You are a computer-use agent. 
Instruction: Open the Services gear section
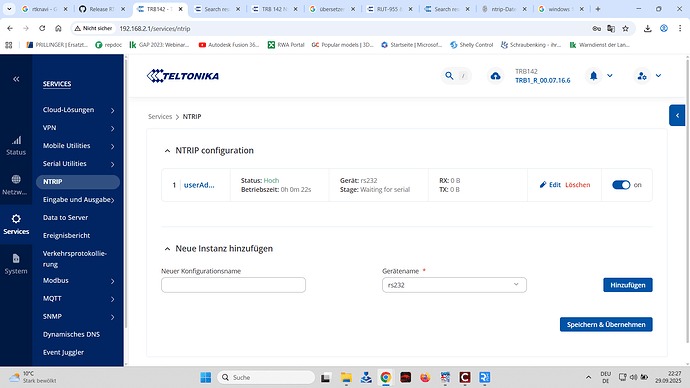[16, 224]
